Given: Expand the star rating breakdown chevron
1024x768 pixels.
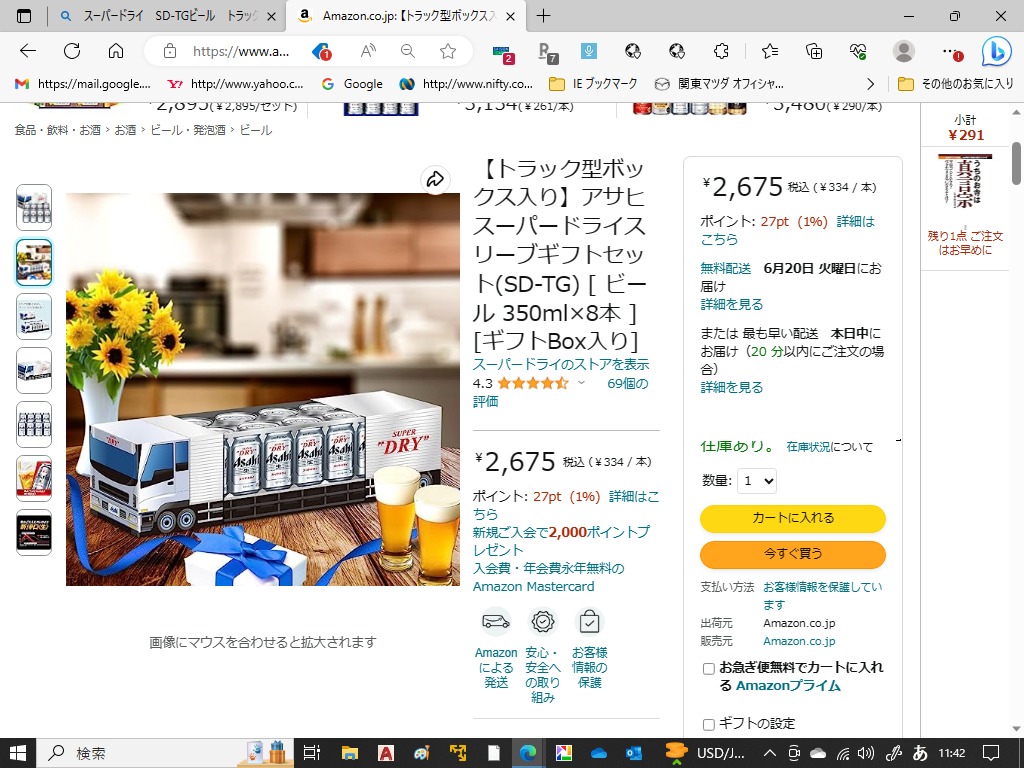Looking at the screenshot, I should click(581, 383).
